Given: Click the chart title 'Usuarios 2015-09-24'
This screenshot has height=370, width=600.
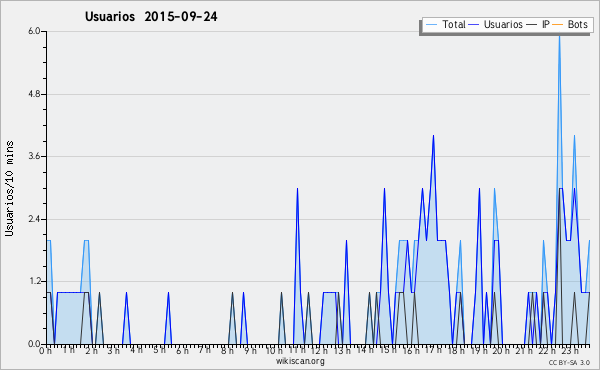Looking at the screenshot, I should [151, 17].
